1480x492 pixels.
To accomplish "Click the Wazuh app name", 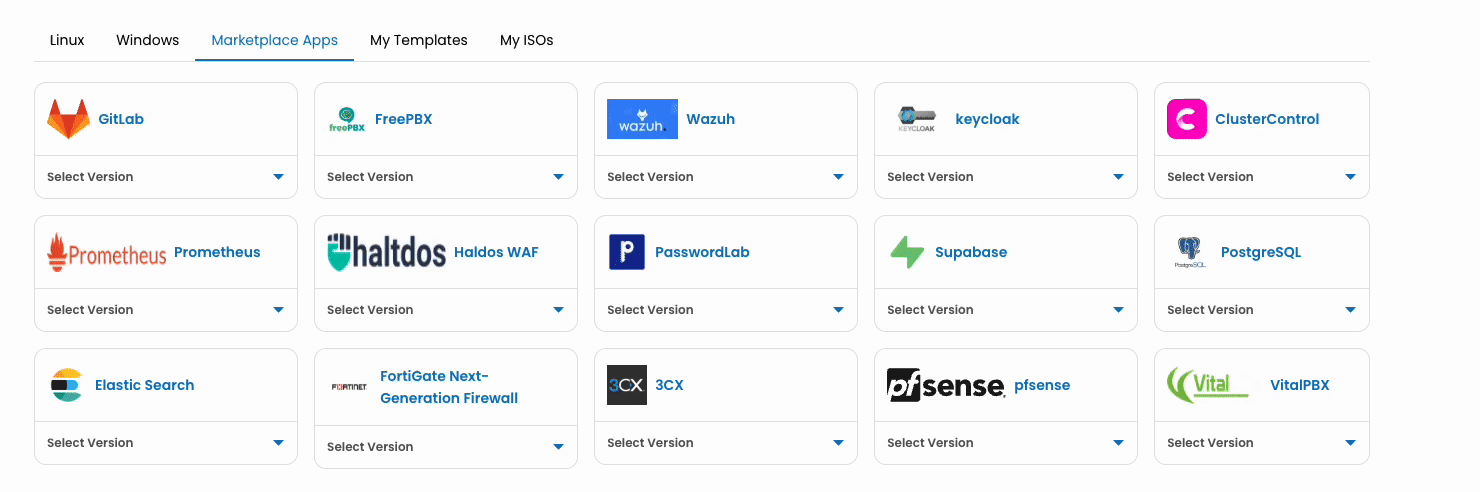I will click(711, 119).
